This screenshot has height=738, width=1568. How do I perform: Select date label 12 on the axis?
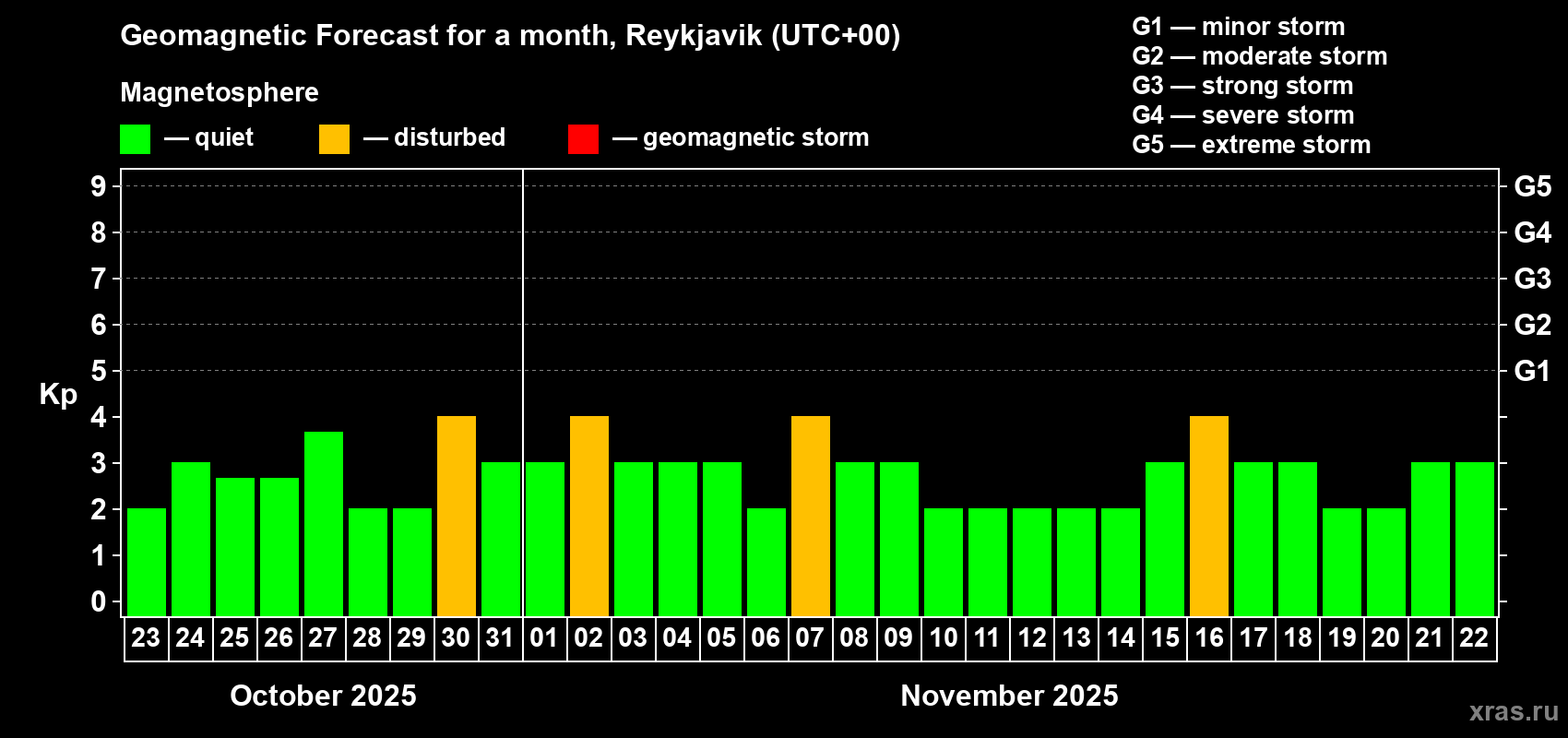[x=1031, y=638]
